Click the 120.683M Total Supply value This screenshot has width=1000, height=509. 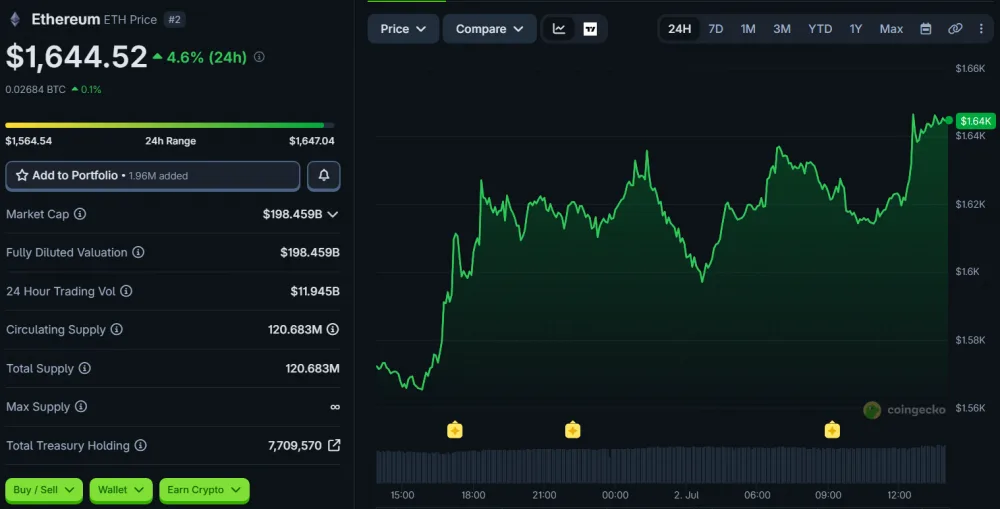312,369
